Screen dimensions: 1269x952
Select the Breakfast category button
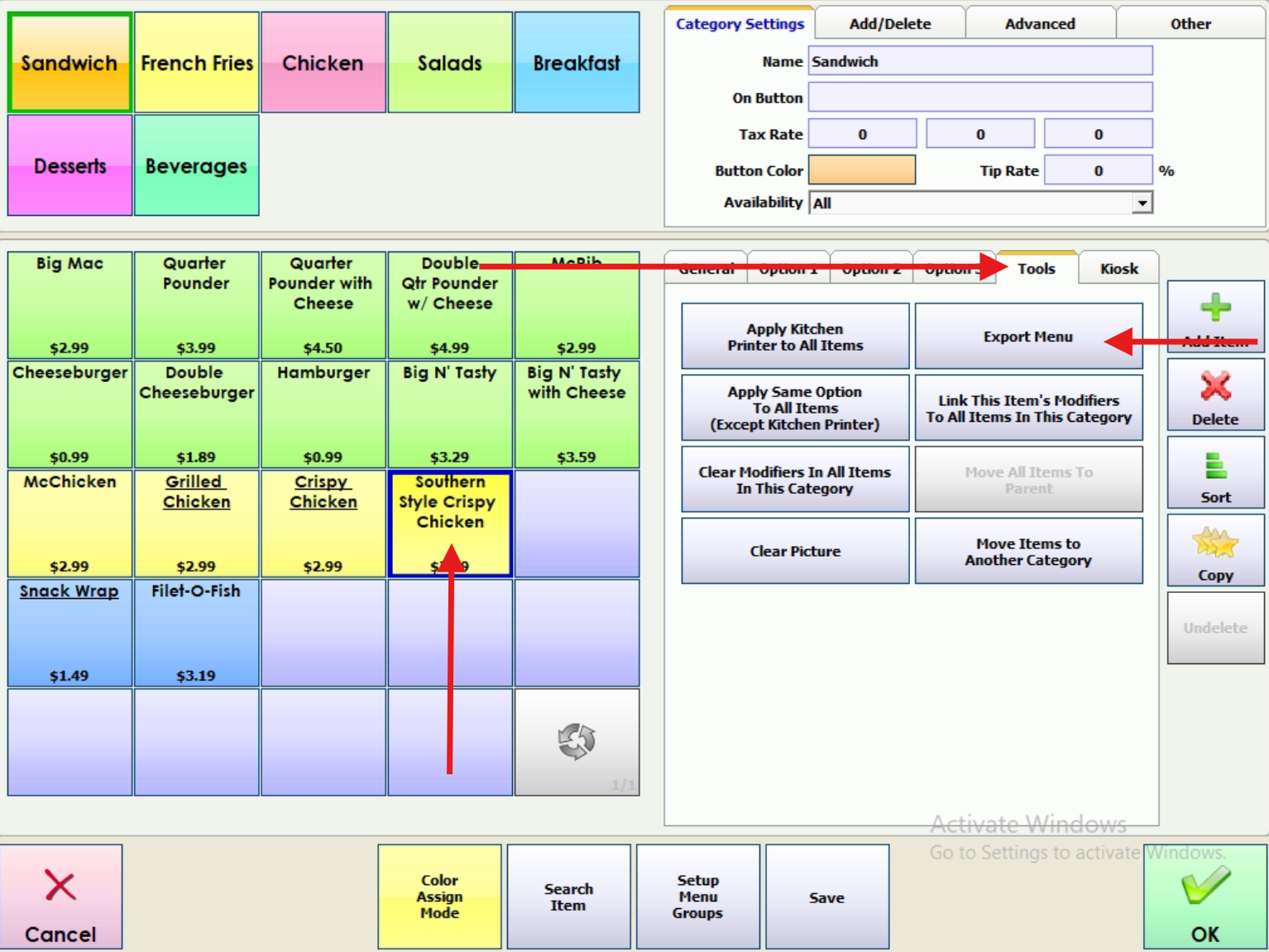(577, 62)
